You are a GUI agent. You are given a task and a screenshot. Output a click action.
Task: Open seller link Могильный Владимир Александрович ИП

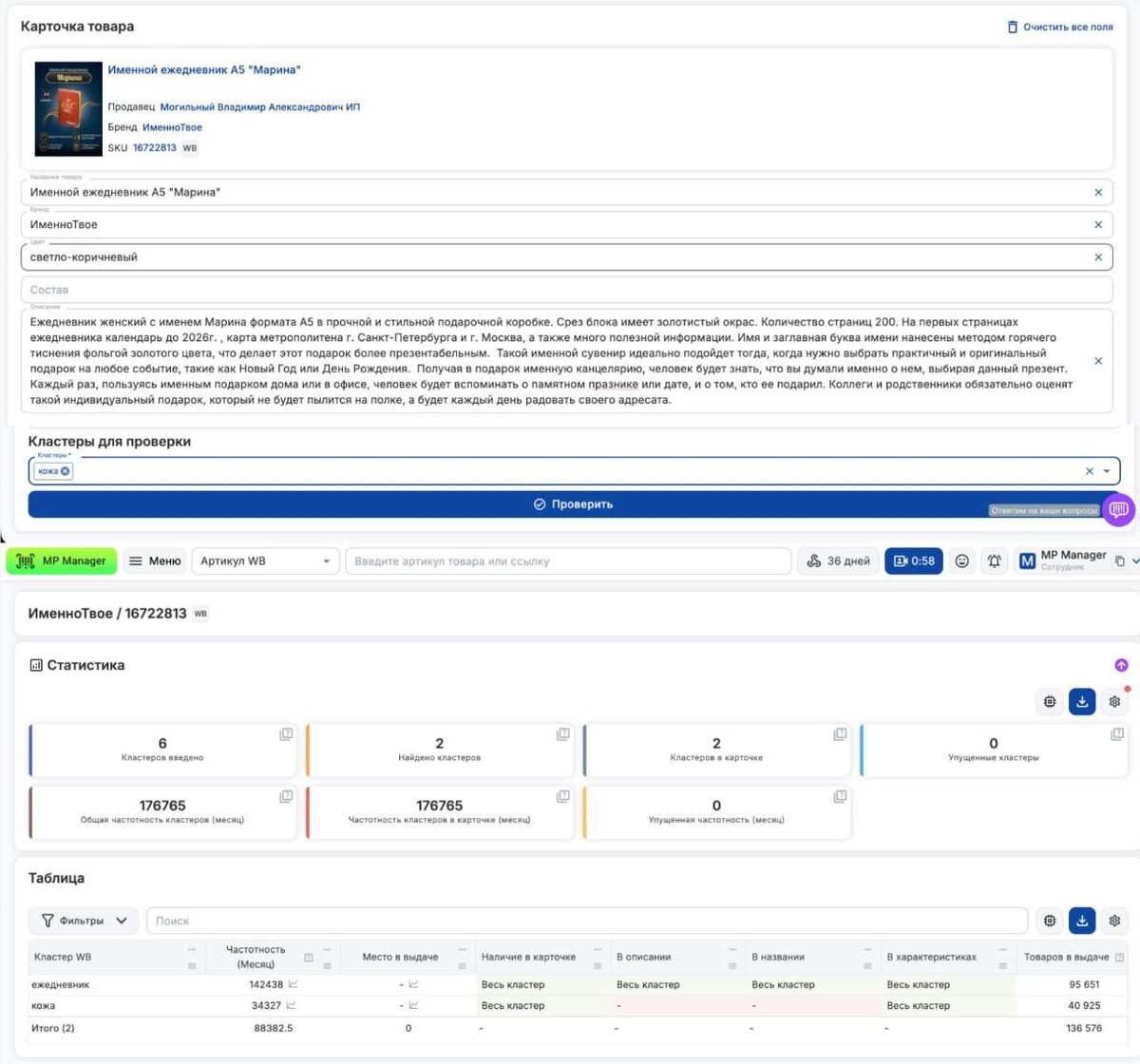pos(260,106)
